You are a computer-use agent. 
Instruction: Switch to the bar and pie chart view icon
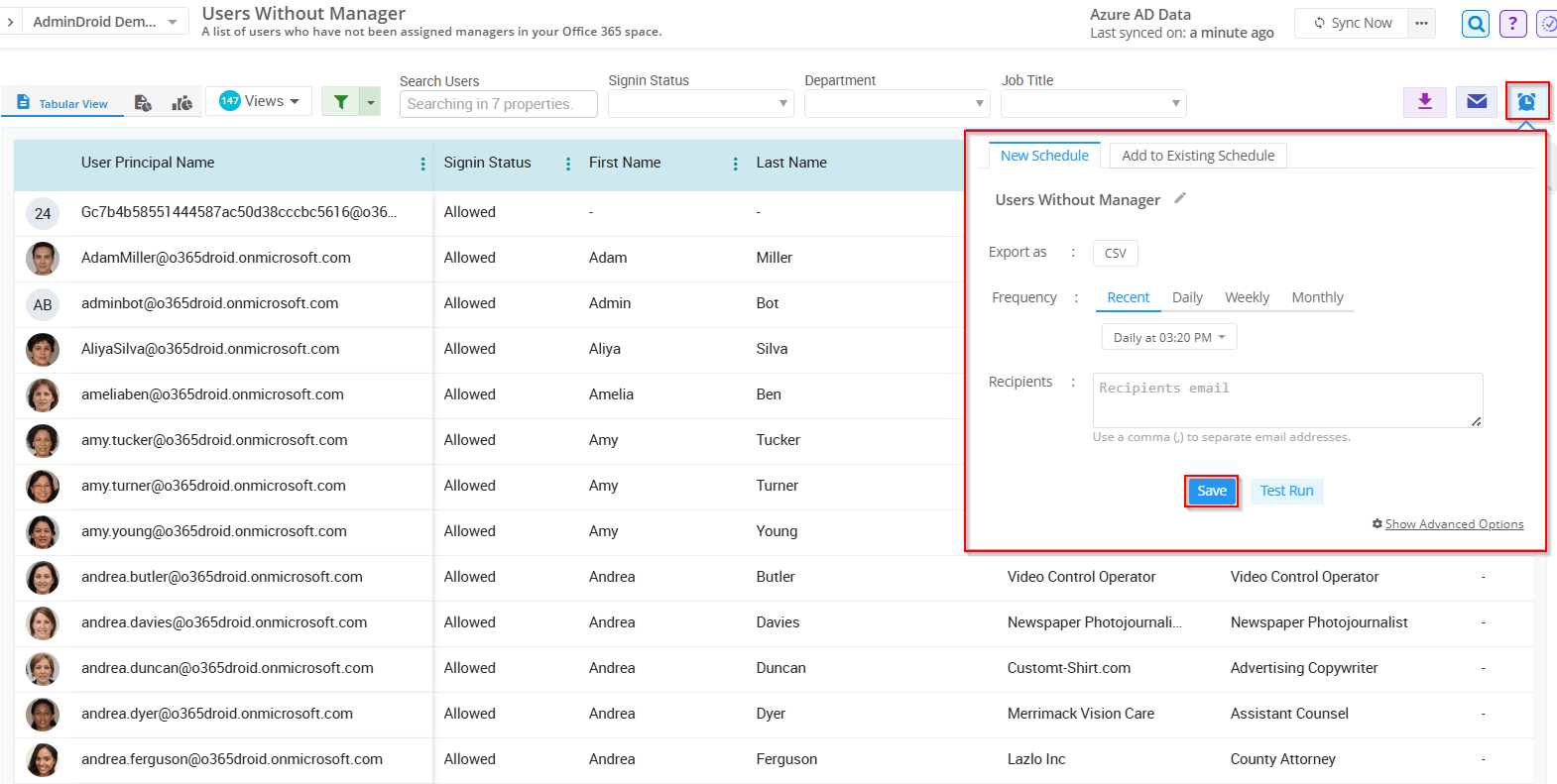(x=182, y=103)
